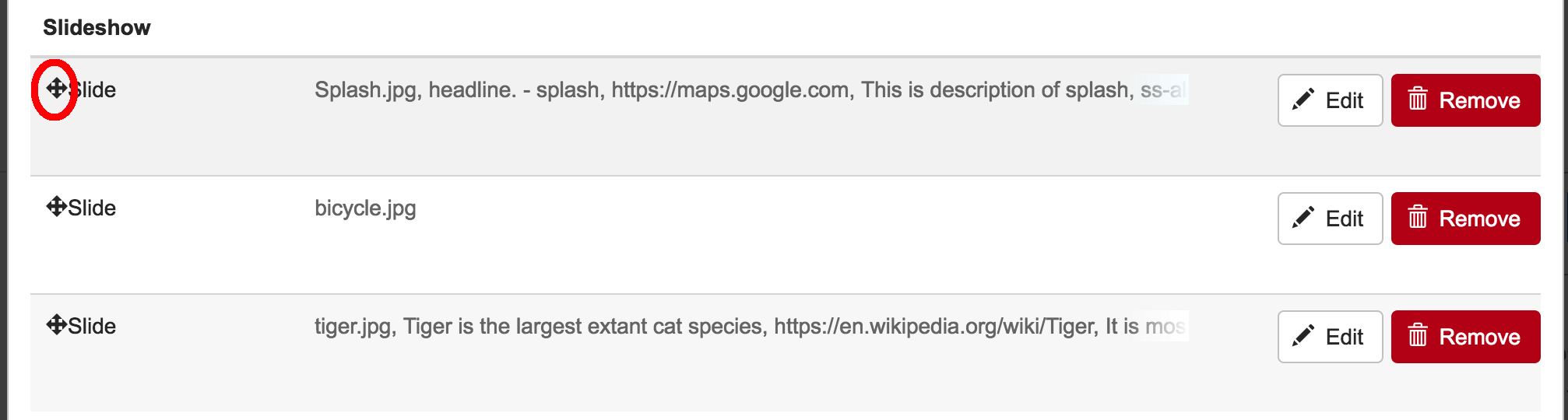The width and height of the screenshot is (1568, 420).
Task: Click trash can icon for the bicycle.jpg slide
Action: pos(1418,217)
